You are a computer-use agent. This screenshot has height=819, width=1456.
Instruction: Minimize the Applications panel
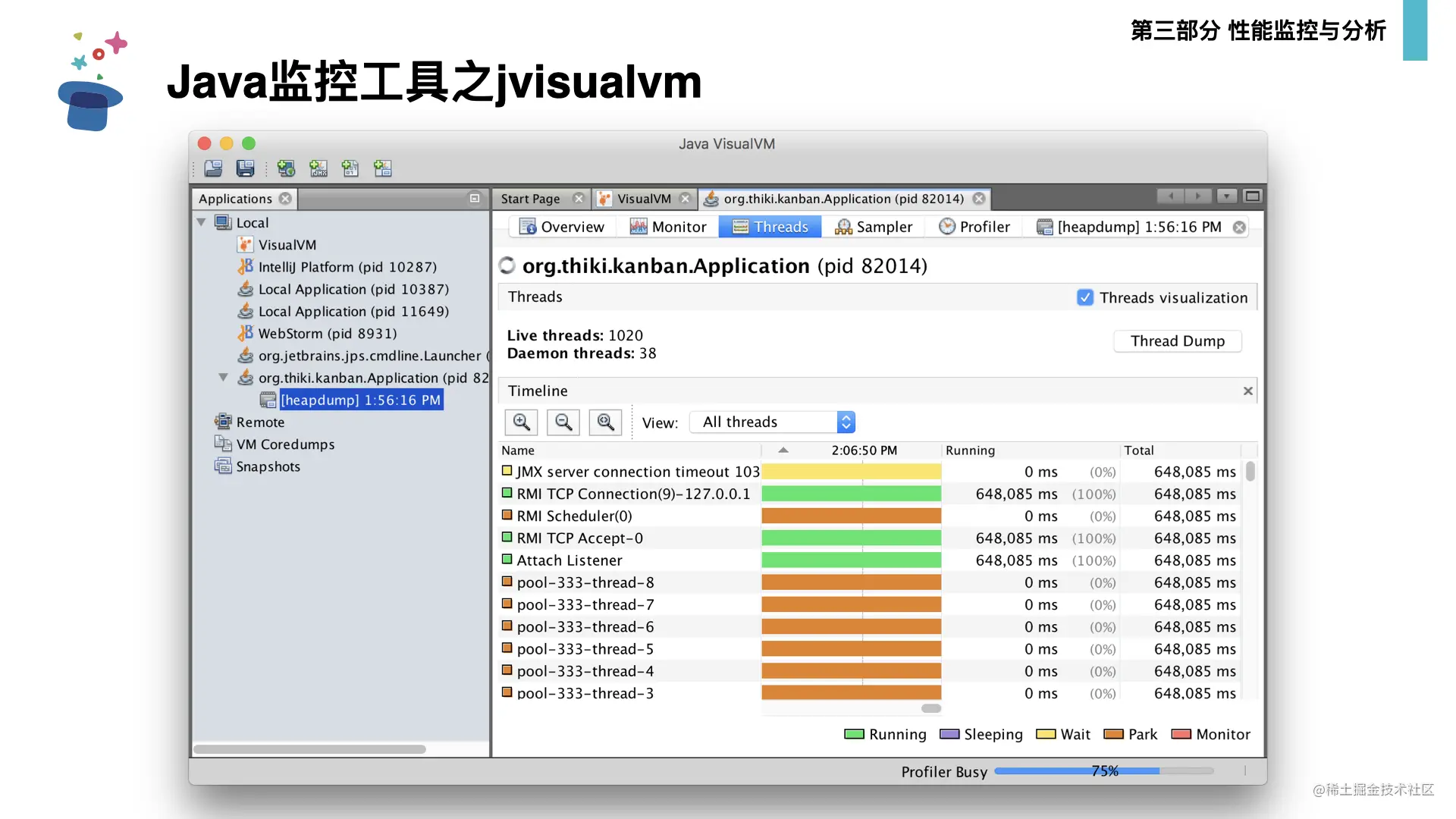click(475, 198)
